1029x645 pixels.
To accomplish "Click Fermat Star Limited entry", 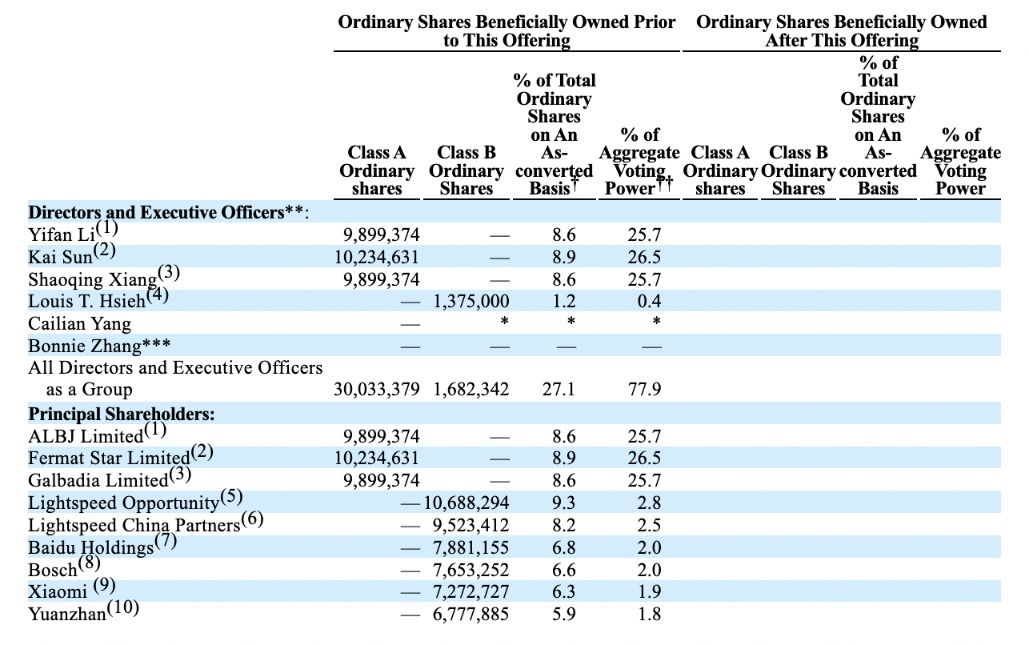I will (108, 458).
